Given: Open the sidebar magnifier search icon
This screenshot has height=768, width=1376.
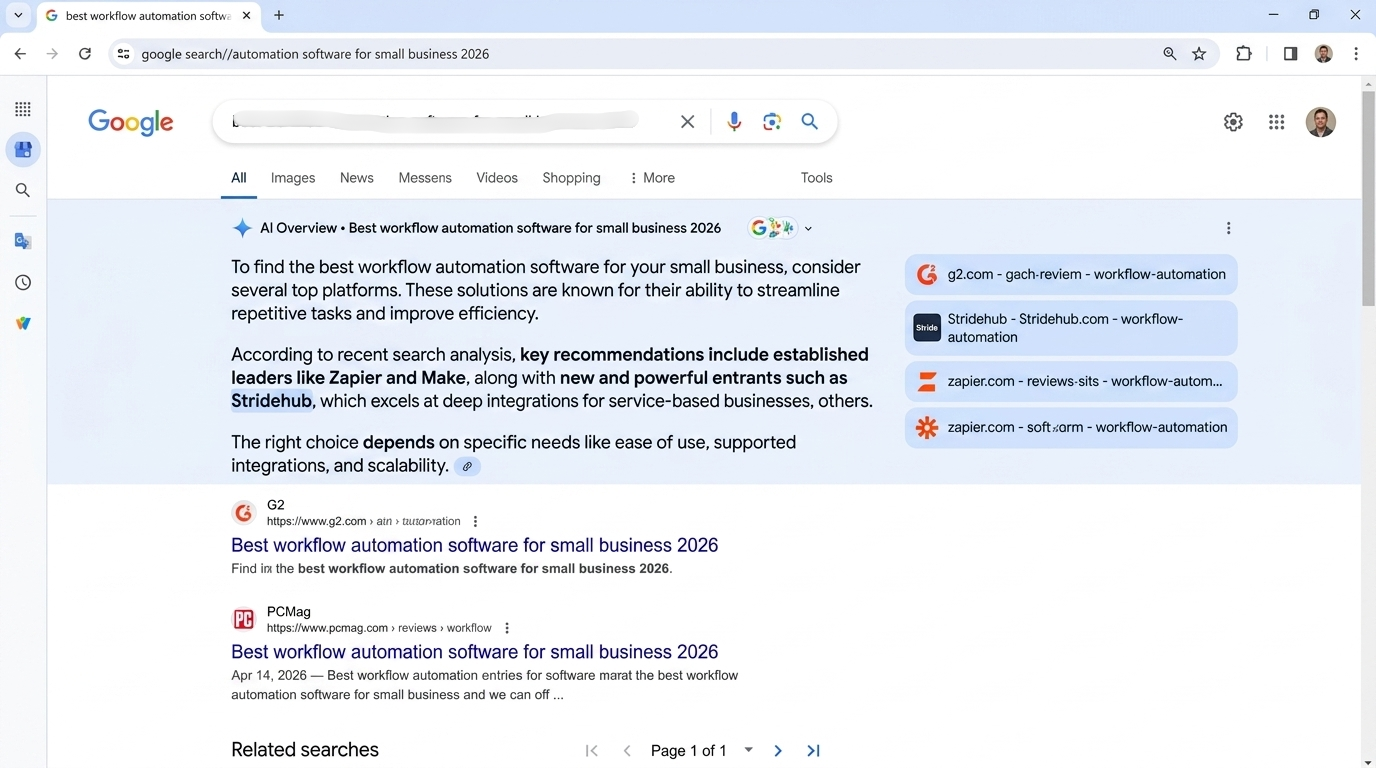Looking at the screenshot, I should tap(23, 190).
